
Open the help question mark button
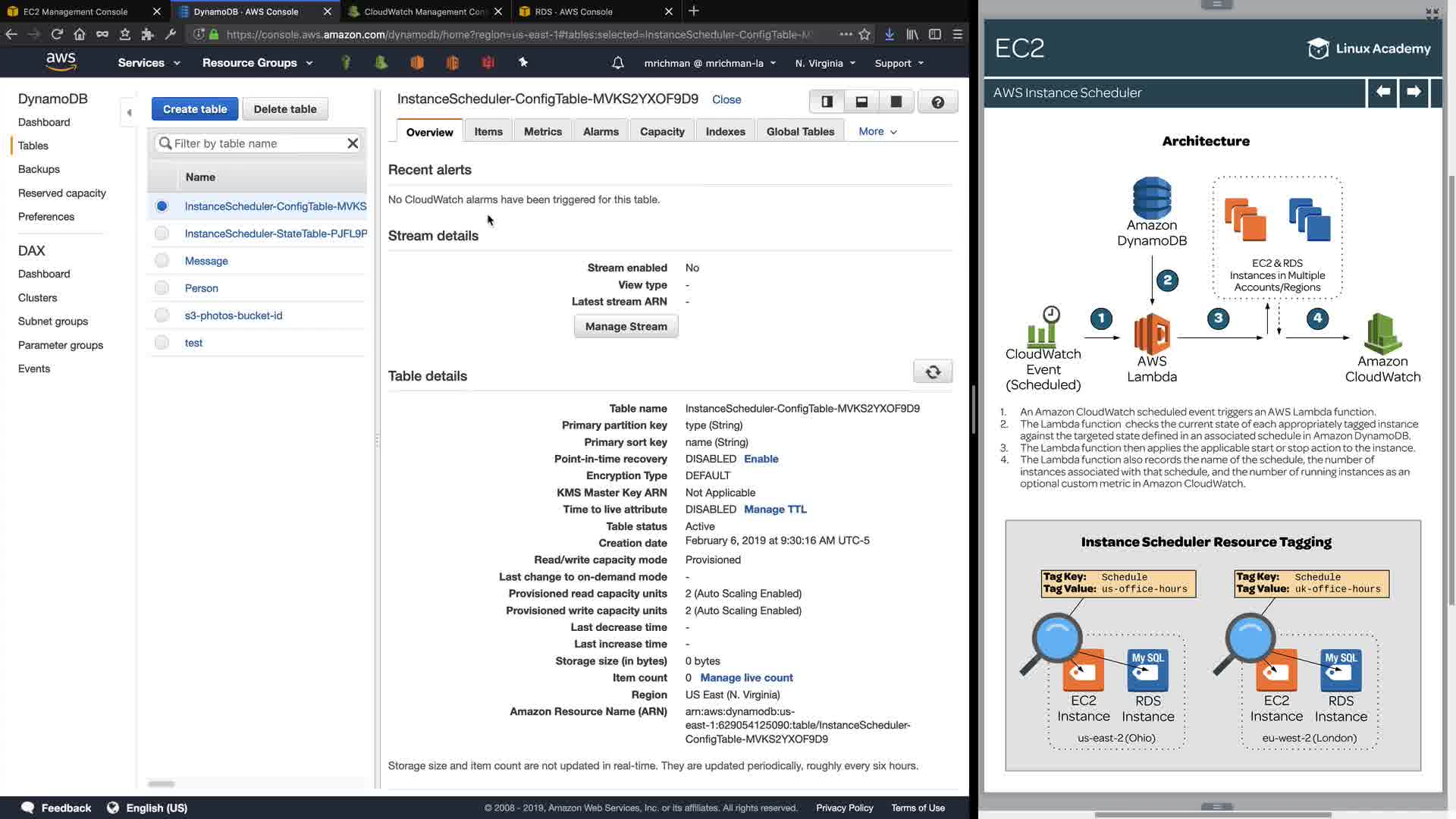tap(937, 102)
